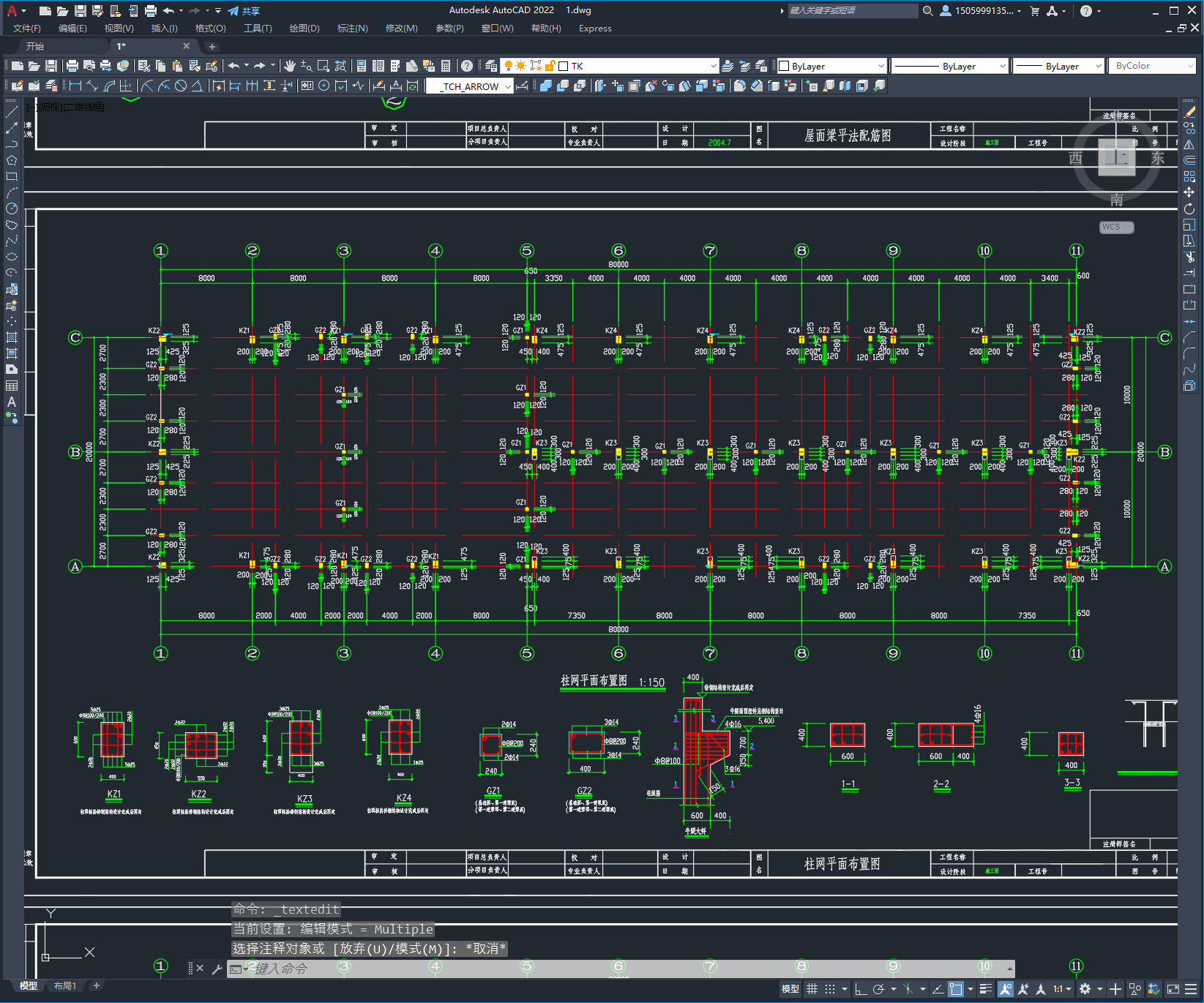Toggle lineweight display in status bar
Viewport: 1204px width, 1003px height.
point(986,989)
